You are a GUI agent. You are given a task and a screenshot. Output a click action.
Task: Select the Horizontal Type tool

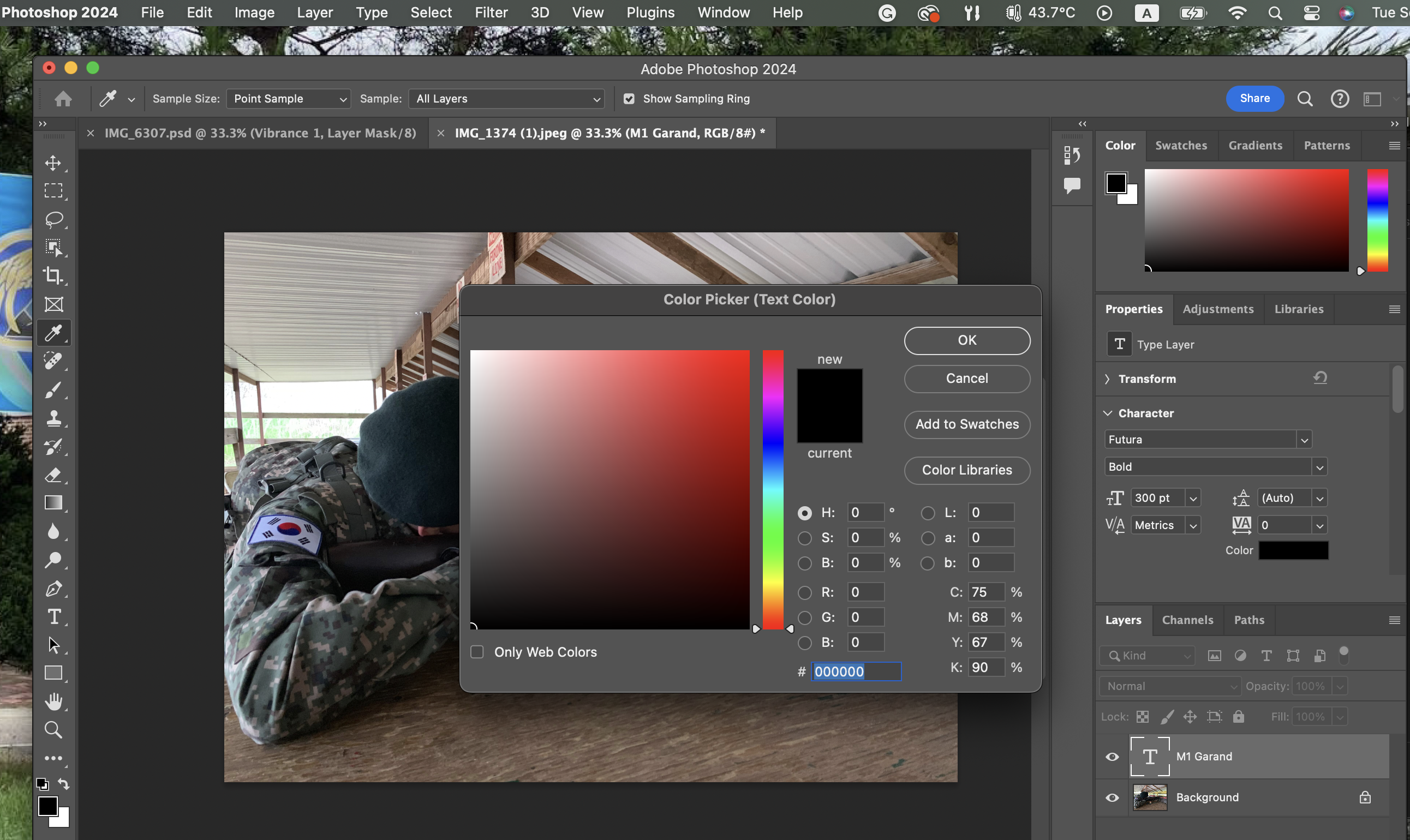[54, 616]
